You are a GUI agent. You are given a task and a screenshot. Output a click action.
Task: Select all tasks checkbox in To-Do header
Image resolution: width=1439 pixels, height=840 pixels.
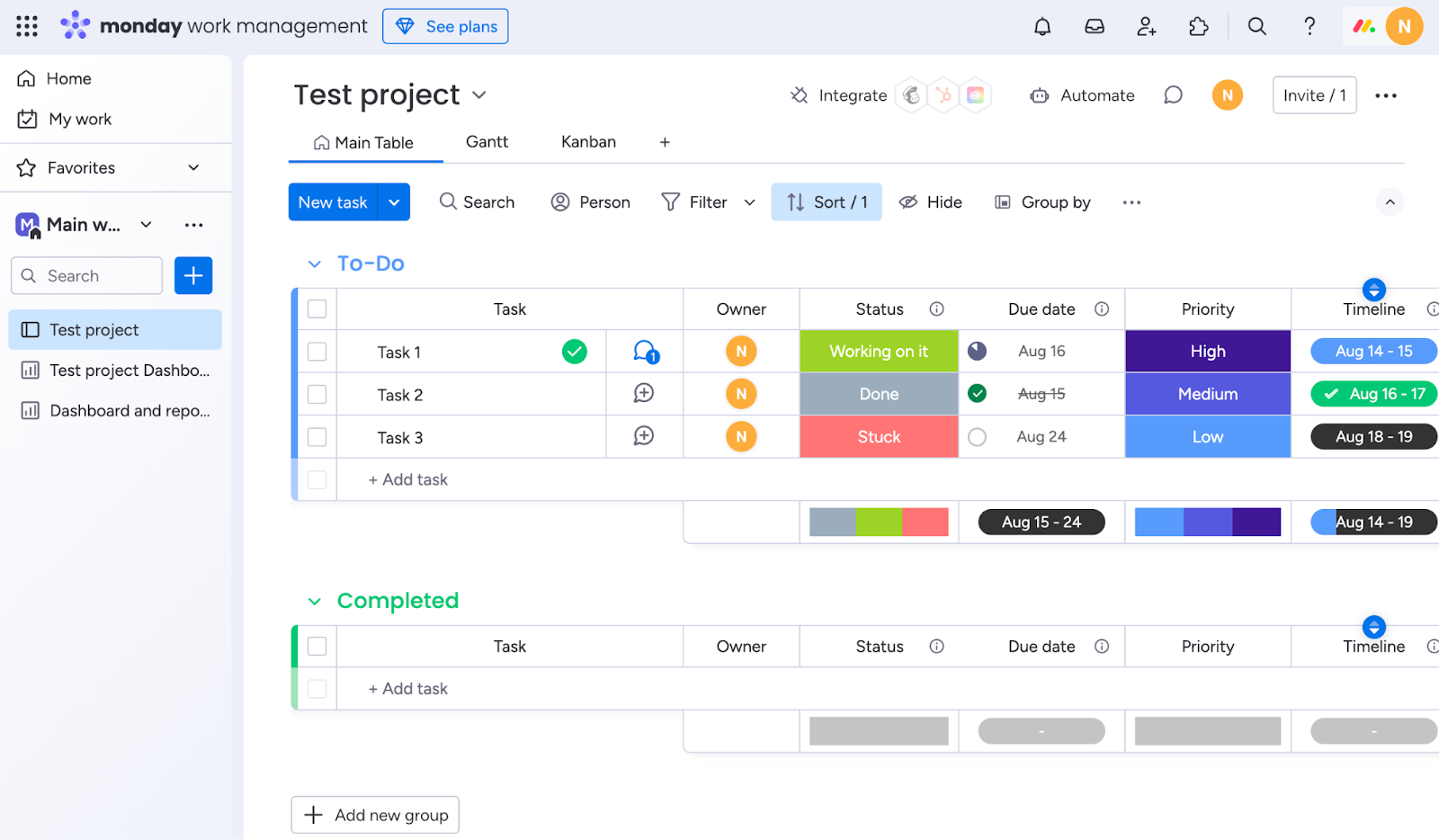[x=317, y=308]
